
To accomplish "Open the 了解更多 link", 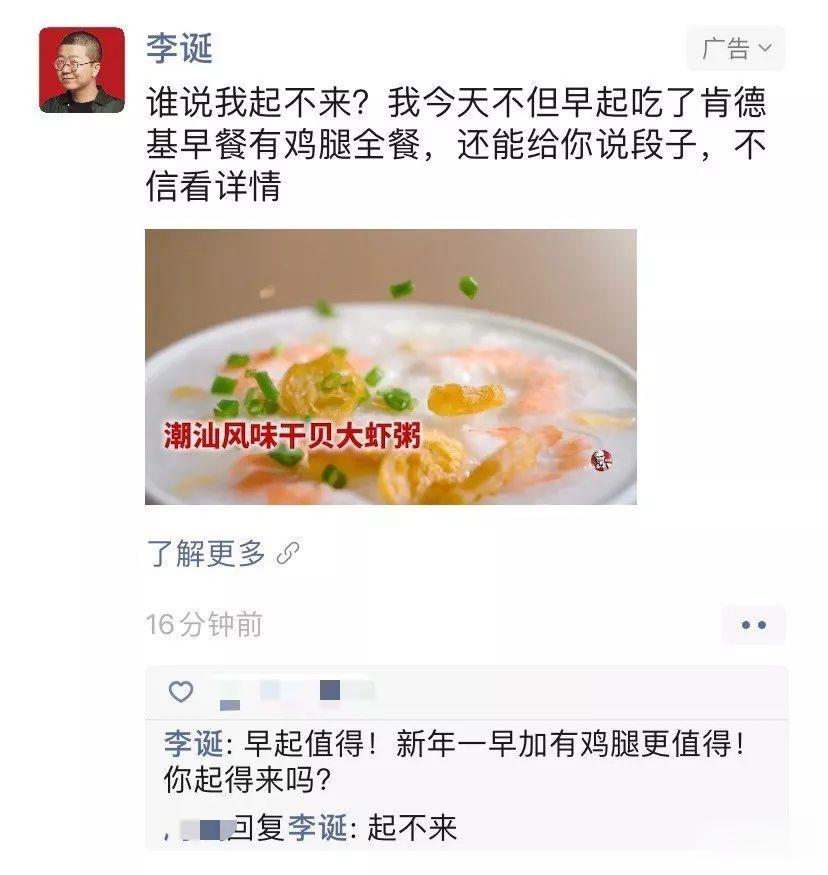I will coord(206,554).
